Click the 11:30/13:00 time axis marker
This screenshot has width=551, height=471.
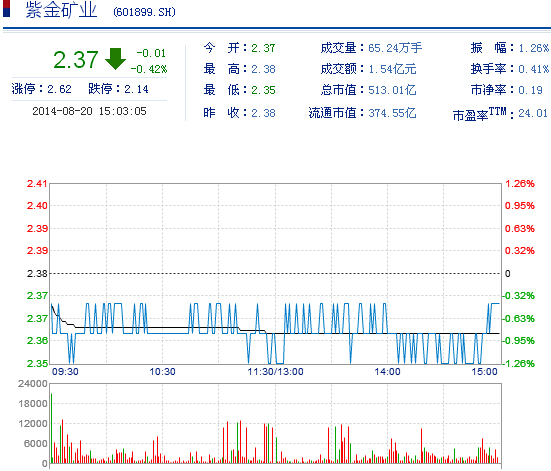[x=275, y=372]
